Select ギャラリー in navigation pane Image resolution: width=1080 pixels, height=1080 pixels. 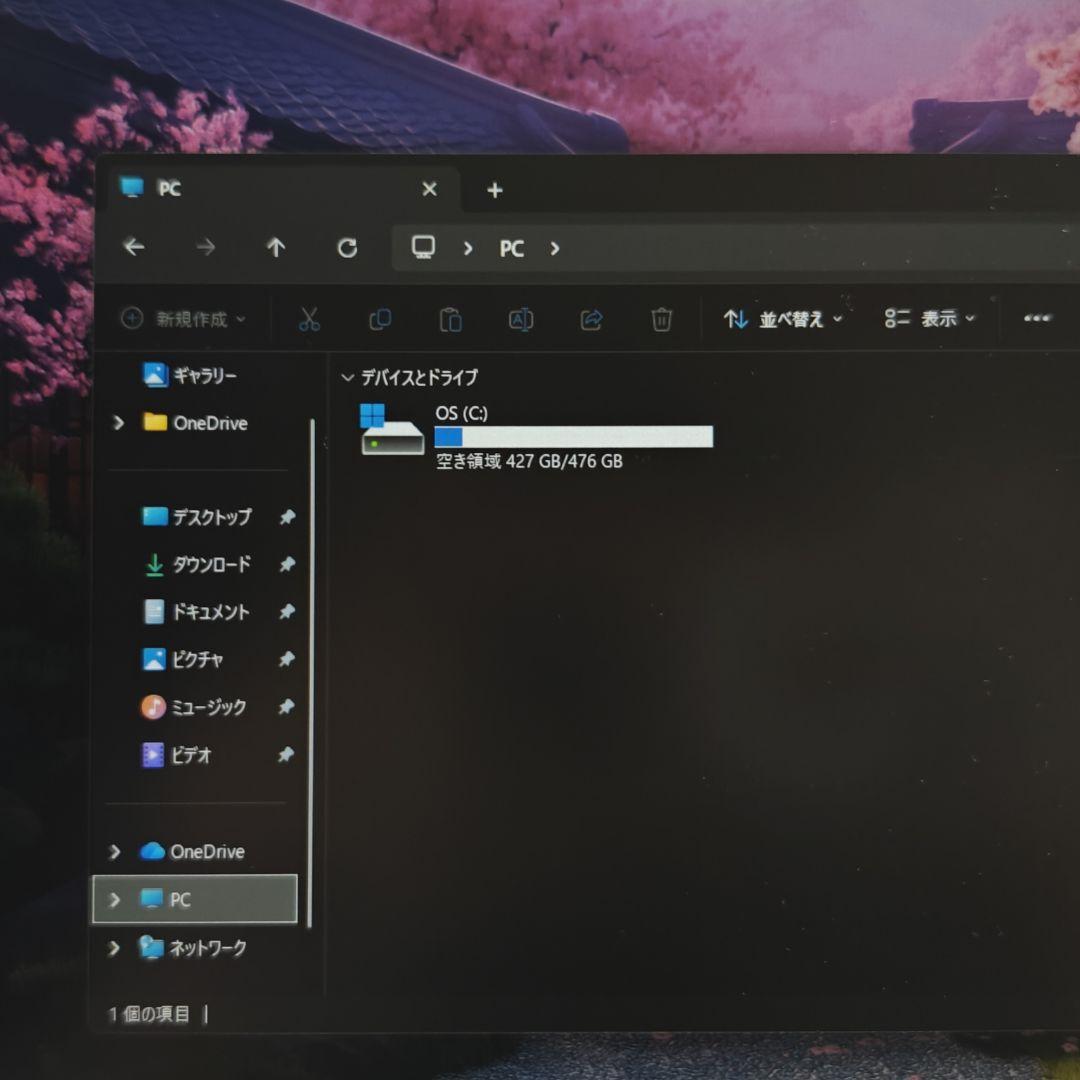(203, 375)
